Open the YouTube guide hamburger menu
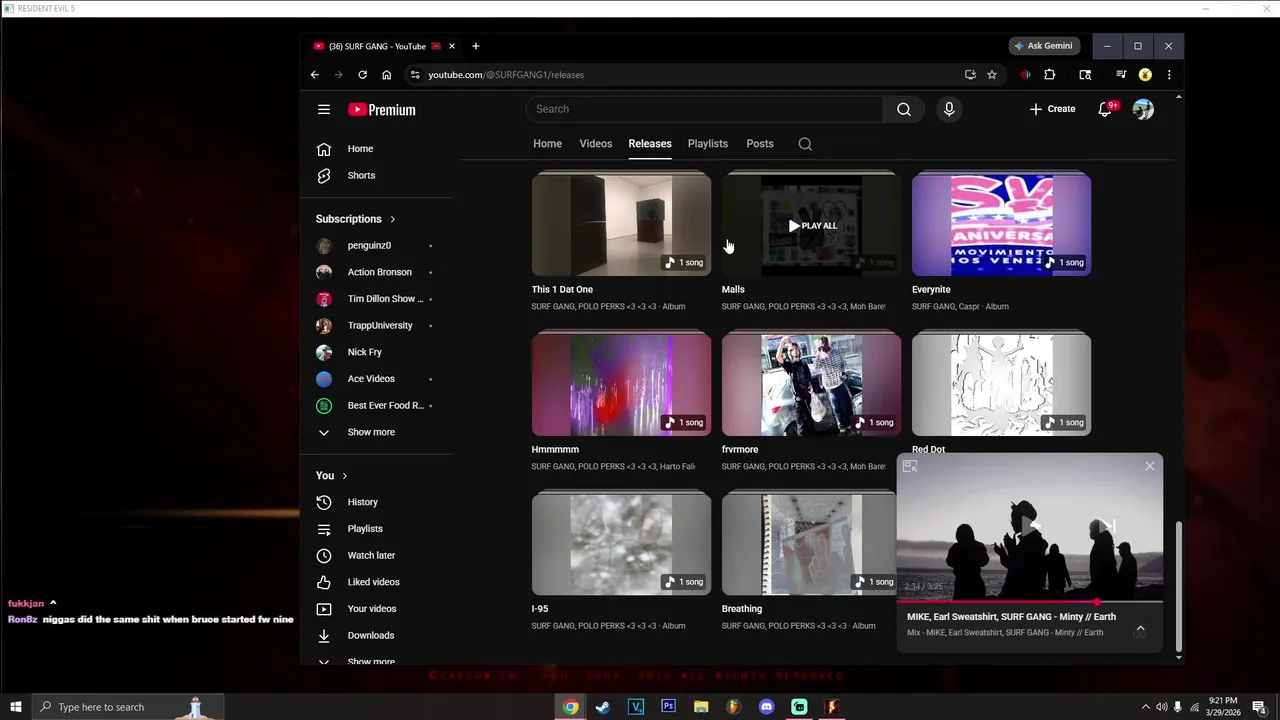 [324, 110]
